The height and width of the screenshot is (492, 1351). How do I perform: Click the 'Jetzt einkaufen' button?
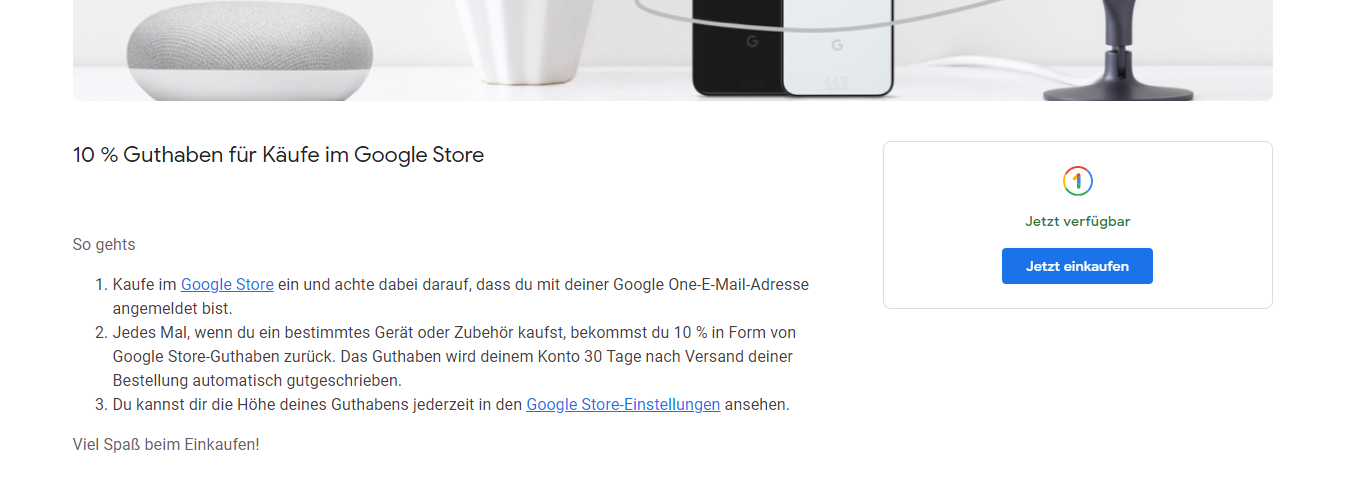pyautogui.click(x=1077, y=266)
